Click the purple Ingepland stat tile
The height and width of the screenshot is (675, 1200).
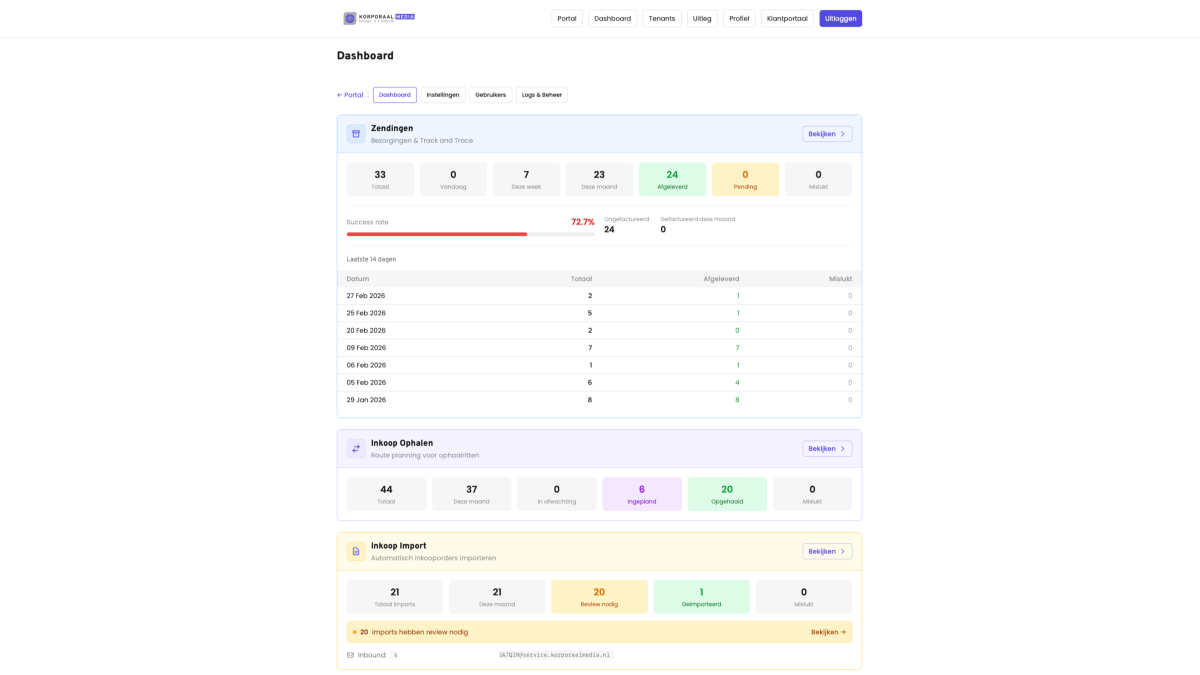click(641, 494)
